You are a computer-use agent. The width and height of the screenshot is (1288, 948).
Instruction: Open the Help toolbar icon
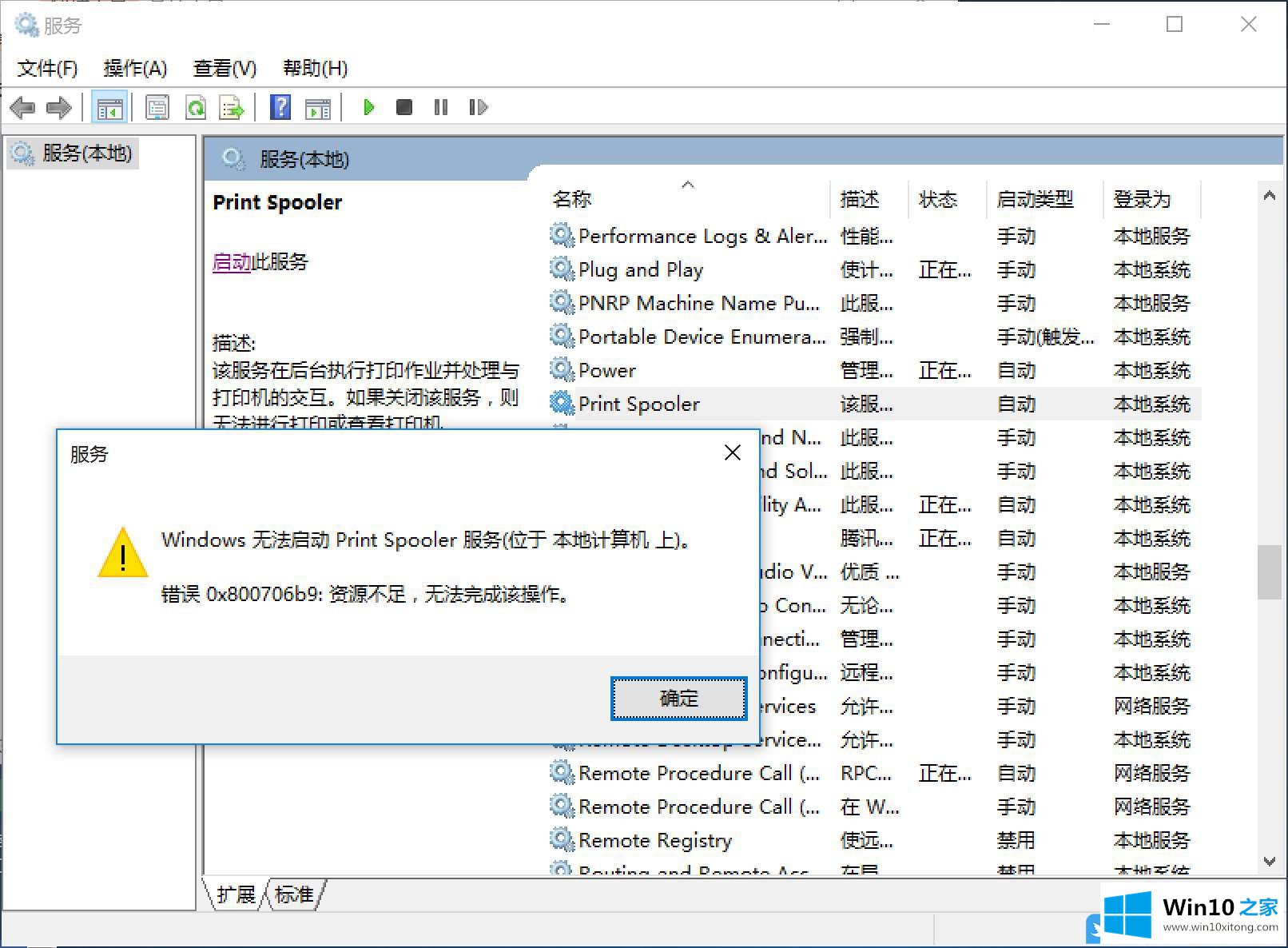click(x=280, y=107)
